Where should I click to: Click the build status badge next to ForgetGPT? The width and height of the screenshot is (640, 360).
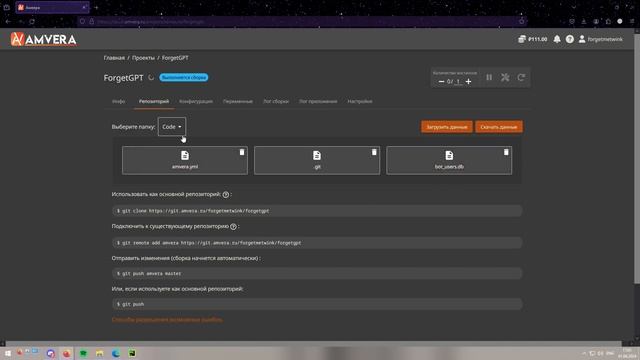183,78
